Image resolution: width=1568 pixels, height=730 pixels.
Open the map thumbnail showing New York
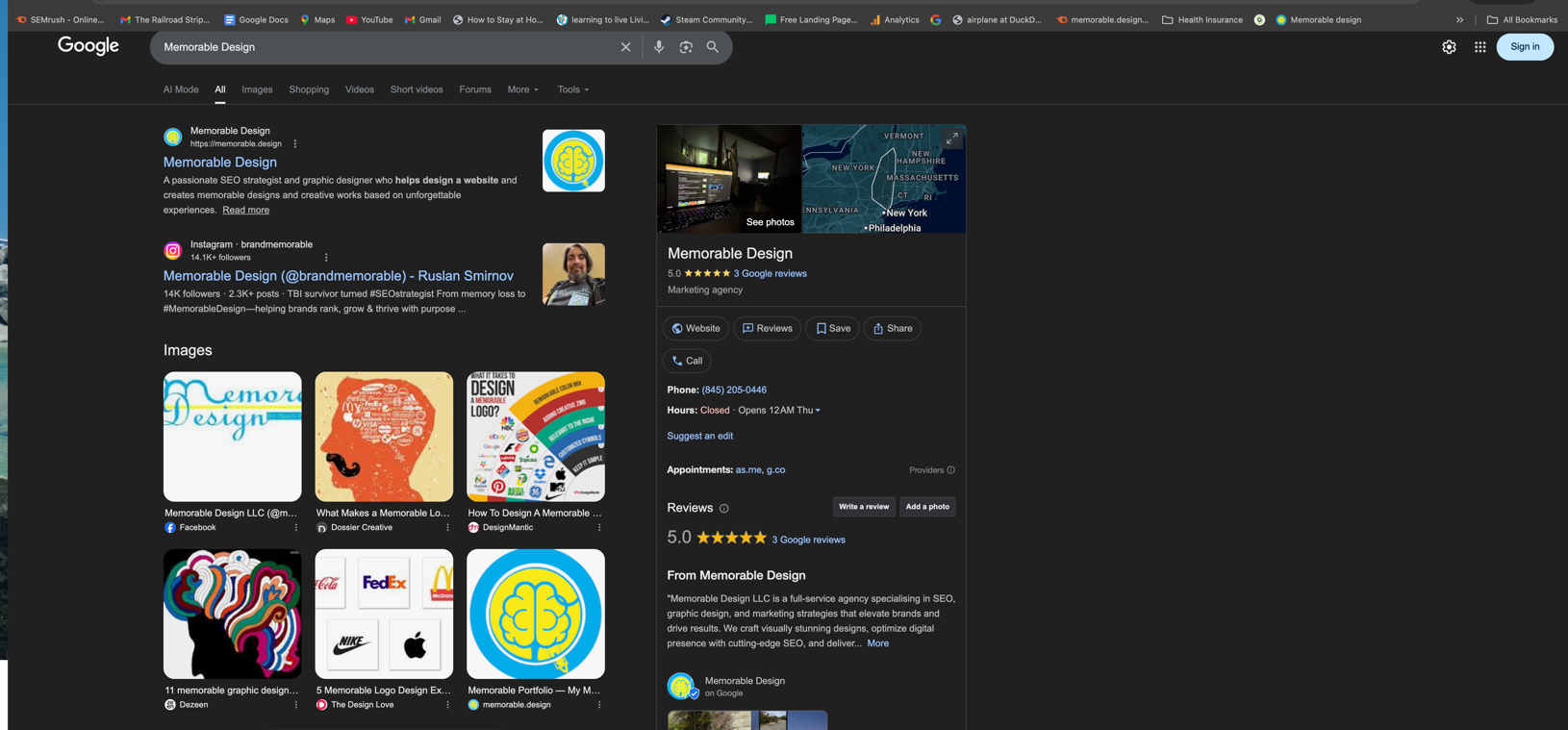point(884,179)
